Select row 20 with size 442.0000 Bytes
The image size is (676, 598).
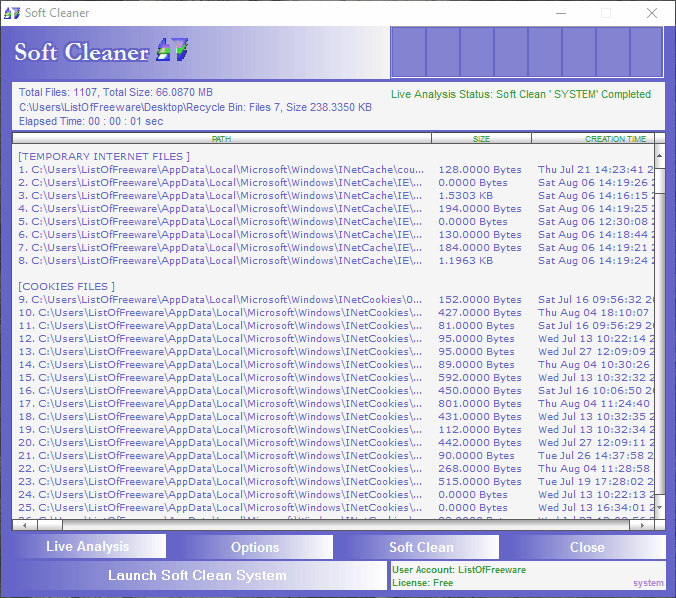point(335,443)
